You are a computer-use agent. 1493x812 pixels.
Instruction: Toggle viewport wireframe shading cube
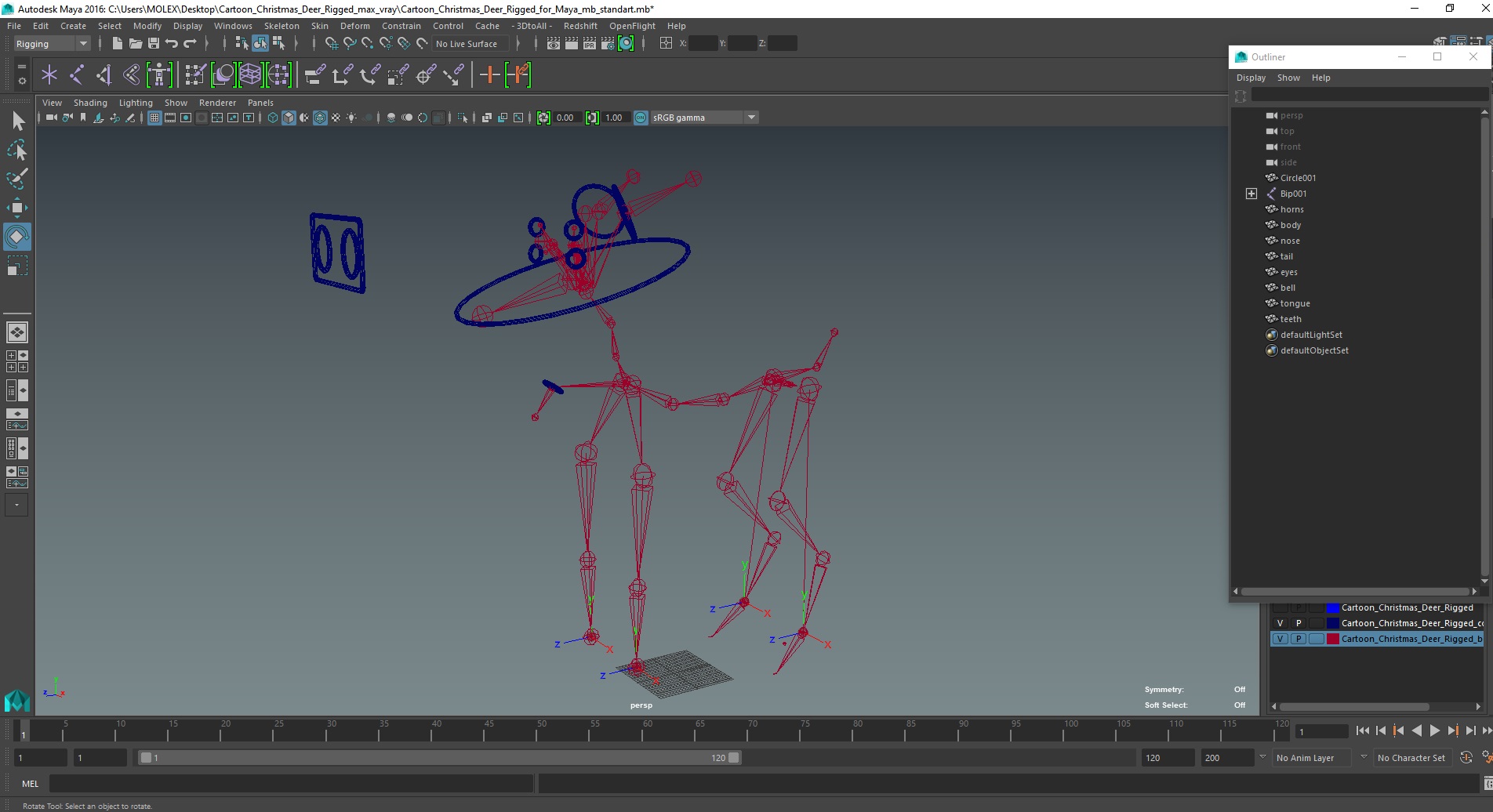(273, 118)
